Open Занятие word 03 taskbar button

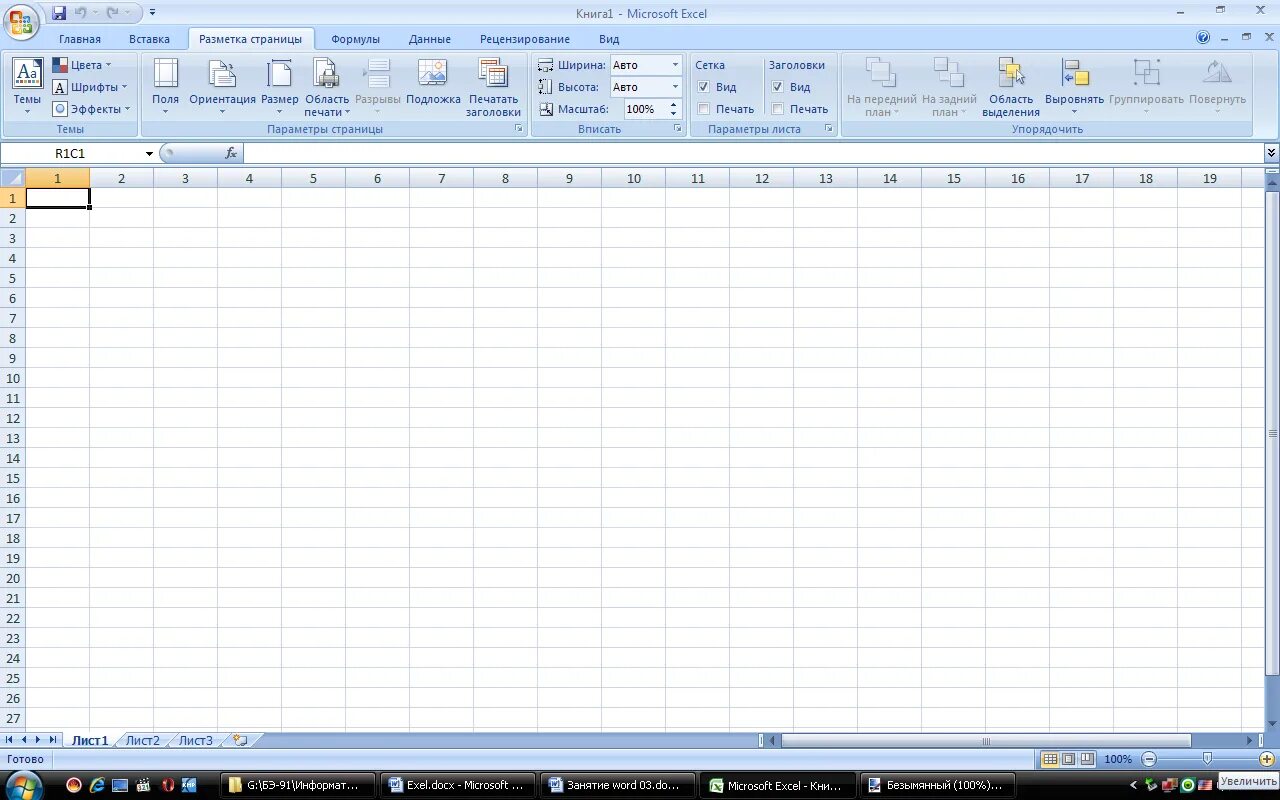[x=618, y=785]
